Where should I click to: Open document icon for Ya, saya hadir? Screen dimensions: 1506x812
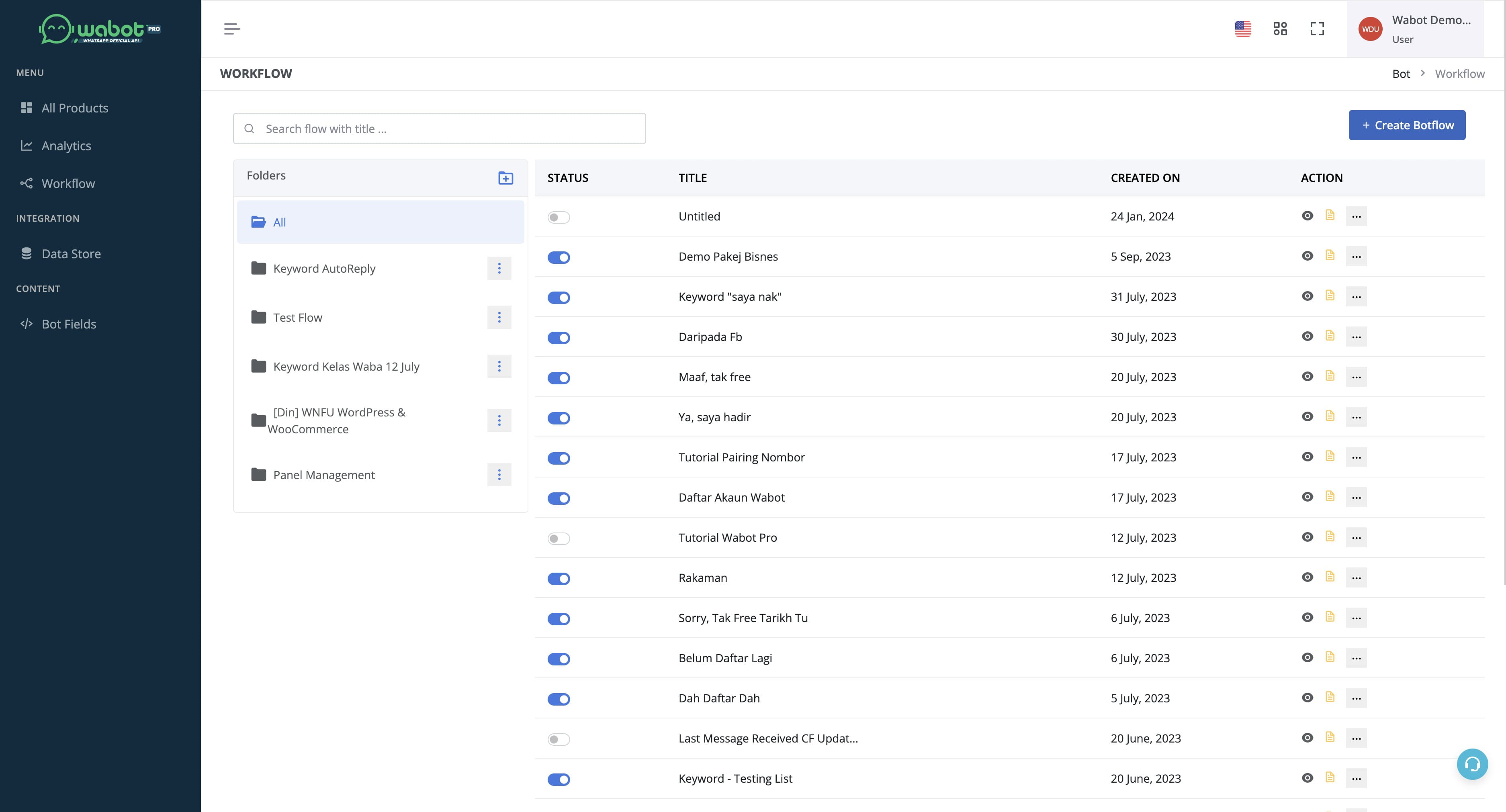pyautogui.click(x=1330, y=416)
